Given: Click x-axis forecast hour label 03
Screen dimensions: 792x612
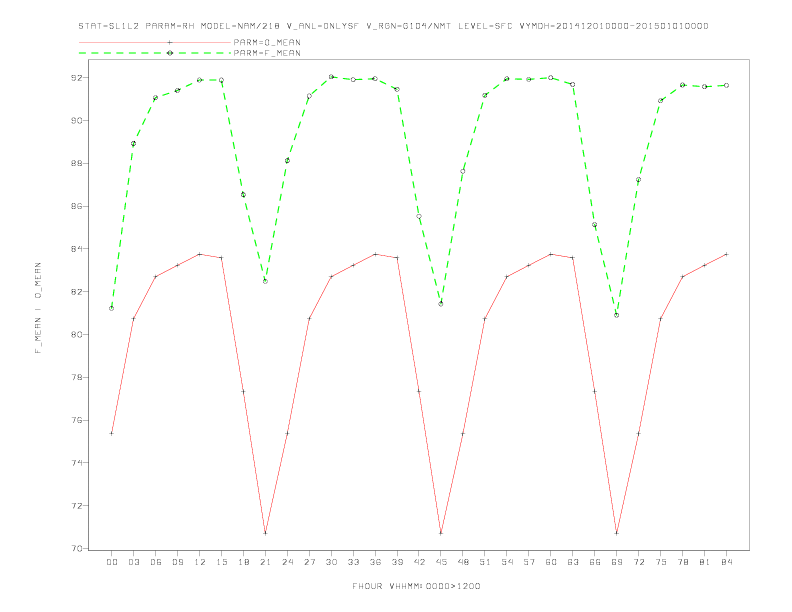Looking at the screenshot, I should pyautogui.click(x=133, y=562).
